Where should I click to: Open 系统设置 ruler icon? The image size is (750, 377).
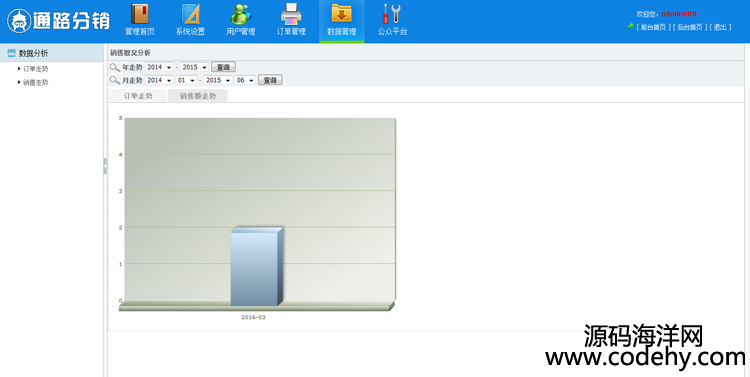click(x=190, y=14)
